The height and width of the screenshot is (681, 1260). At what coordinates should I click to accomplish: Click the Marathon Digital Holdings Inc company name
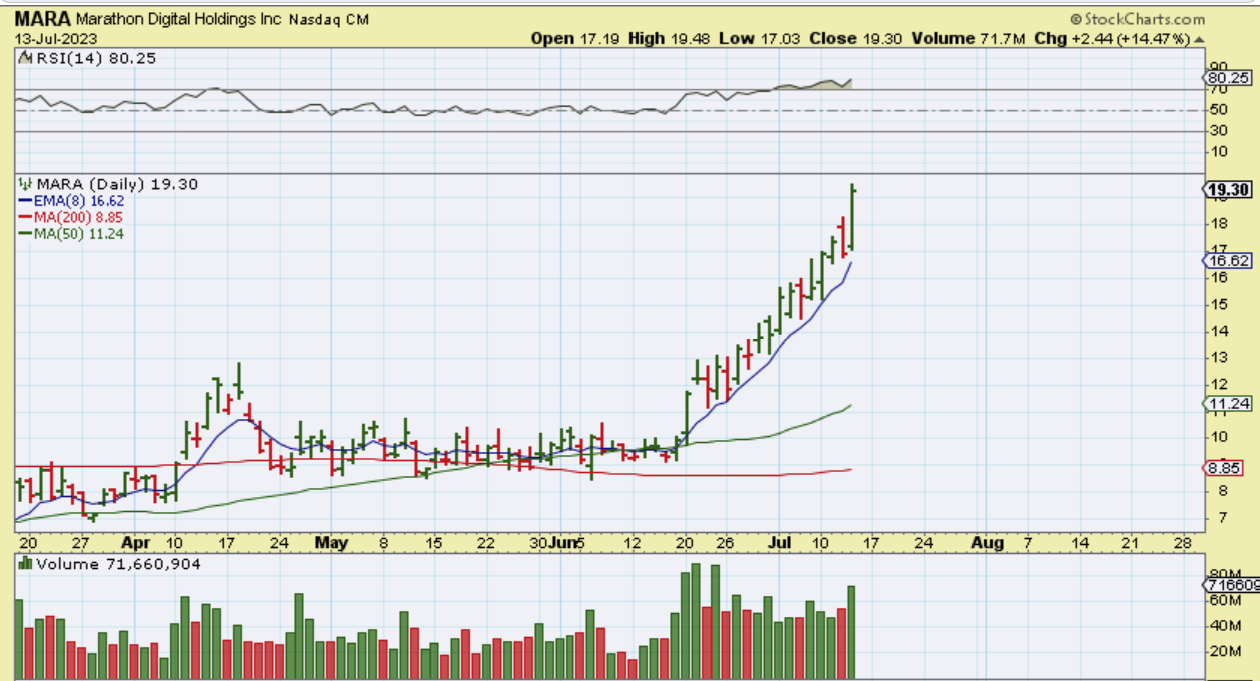click(x=179, y=19)
